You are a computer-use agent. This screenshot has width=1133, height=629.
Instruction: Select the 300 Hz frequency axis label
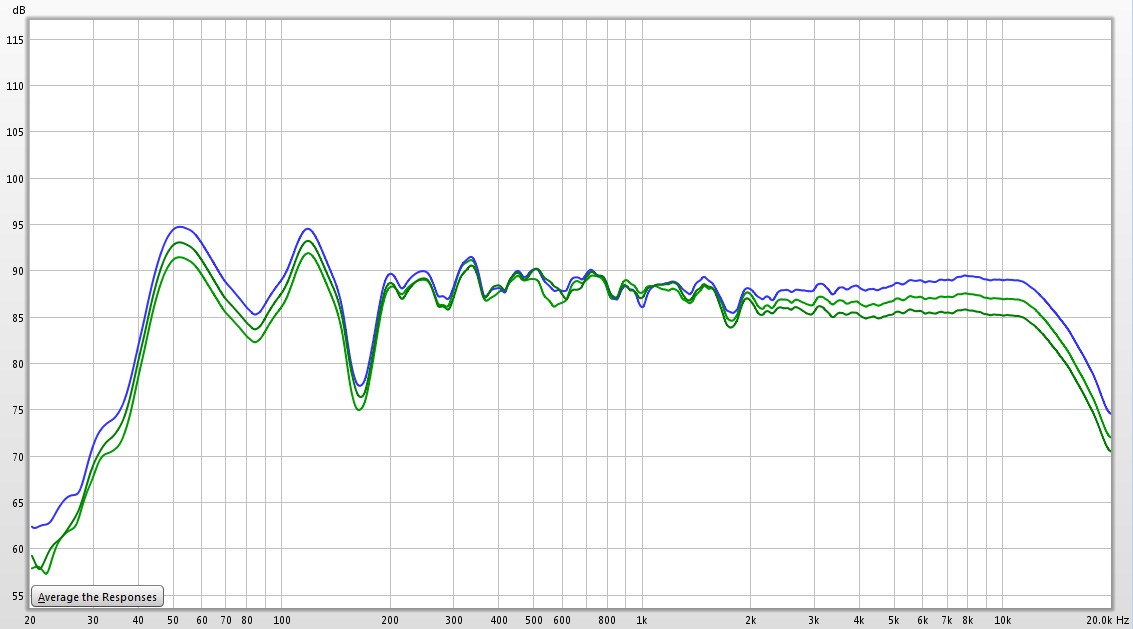(x=454, y=620)
